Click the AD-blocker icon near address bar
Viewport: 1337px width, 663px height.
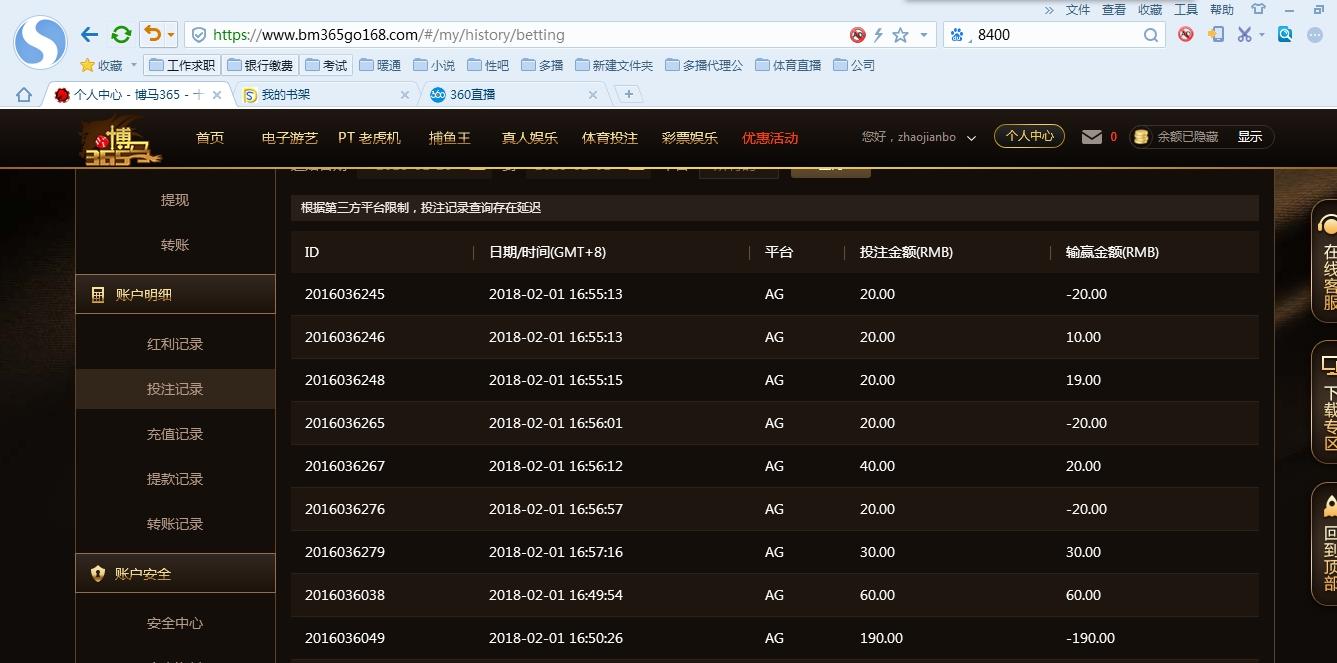coord(857,34)
